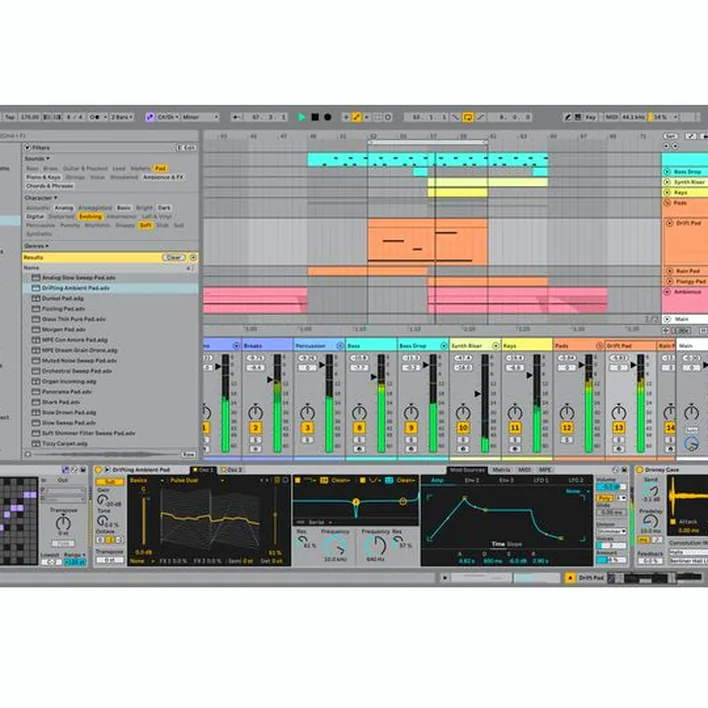Click the Main track play icon
This screenshot has height=708, width=708.
(667, 319)
